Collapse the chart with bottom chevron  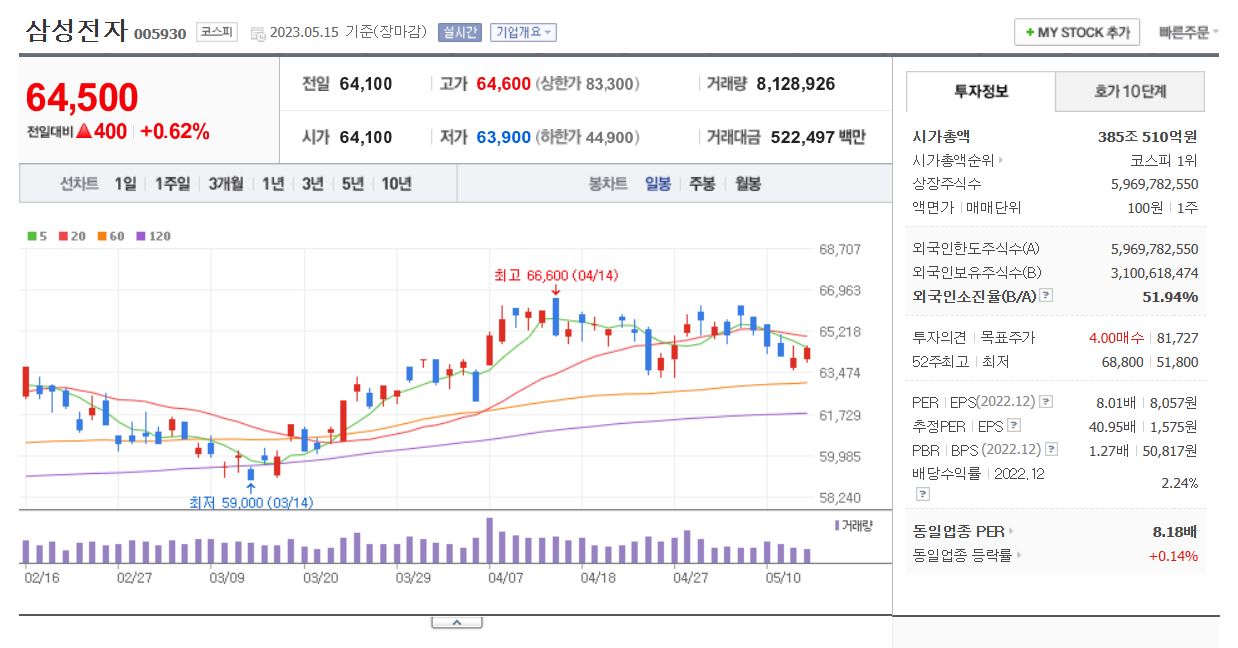[x=456, y=622]
